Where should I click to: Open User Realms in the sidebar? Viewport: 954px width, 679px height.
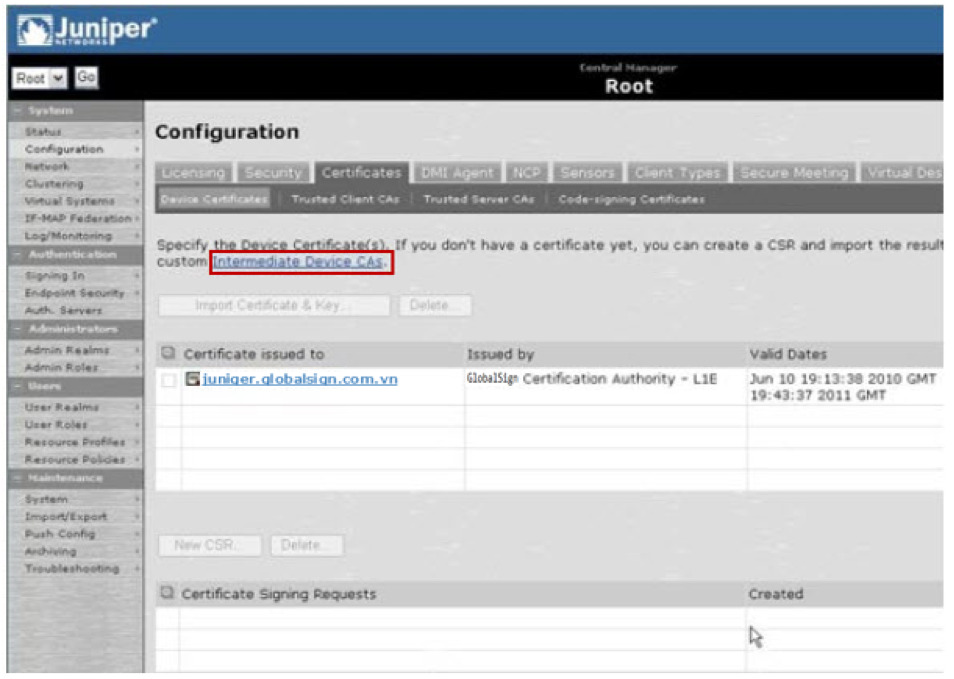point(62,407)
